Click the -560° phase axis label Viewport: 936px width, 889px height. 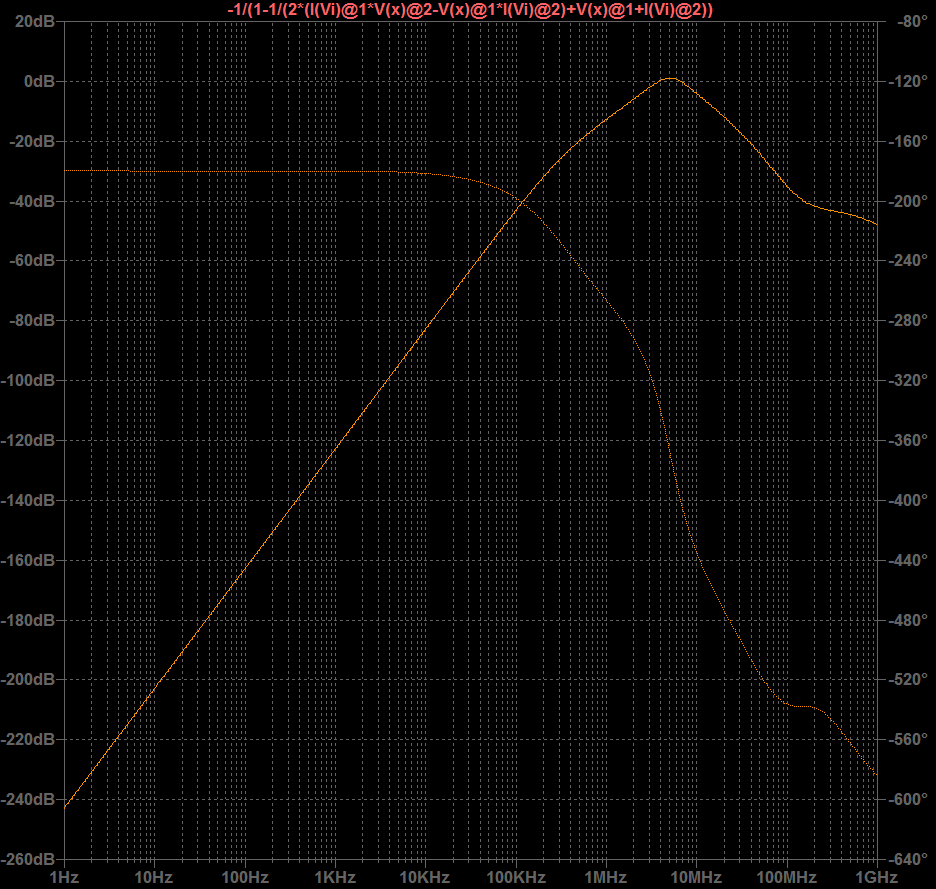click(x=908, y=740)
